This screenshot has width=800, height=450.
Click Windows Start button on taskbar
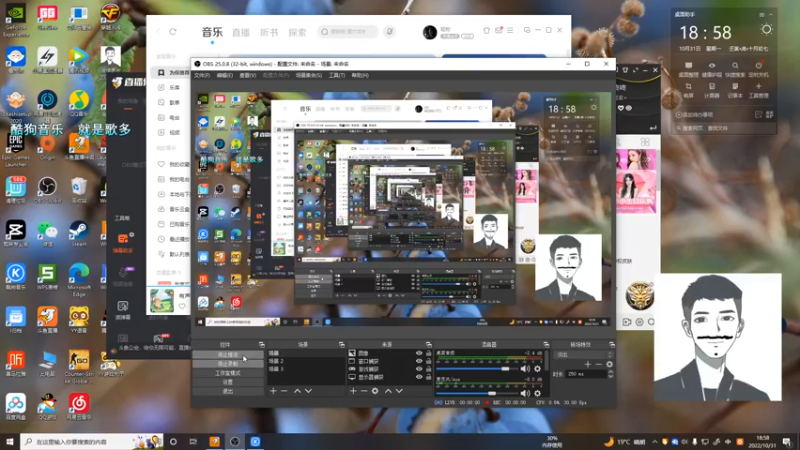pos(10,441)
